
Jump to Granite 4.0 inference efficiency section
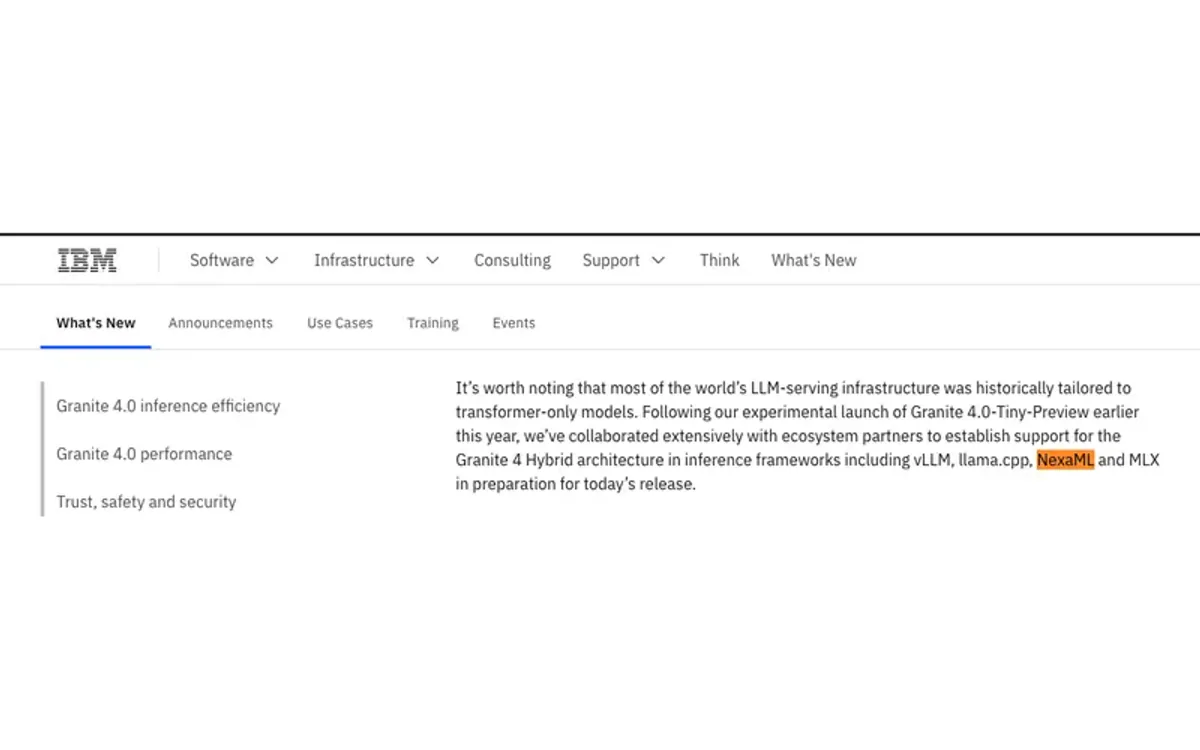pos(168,406)
